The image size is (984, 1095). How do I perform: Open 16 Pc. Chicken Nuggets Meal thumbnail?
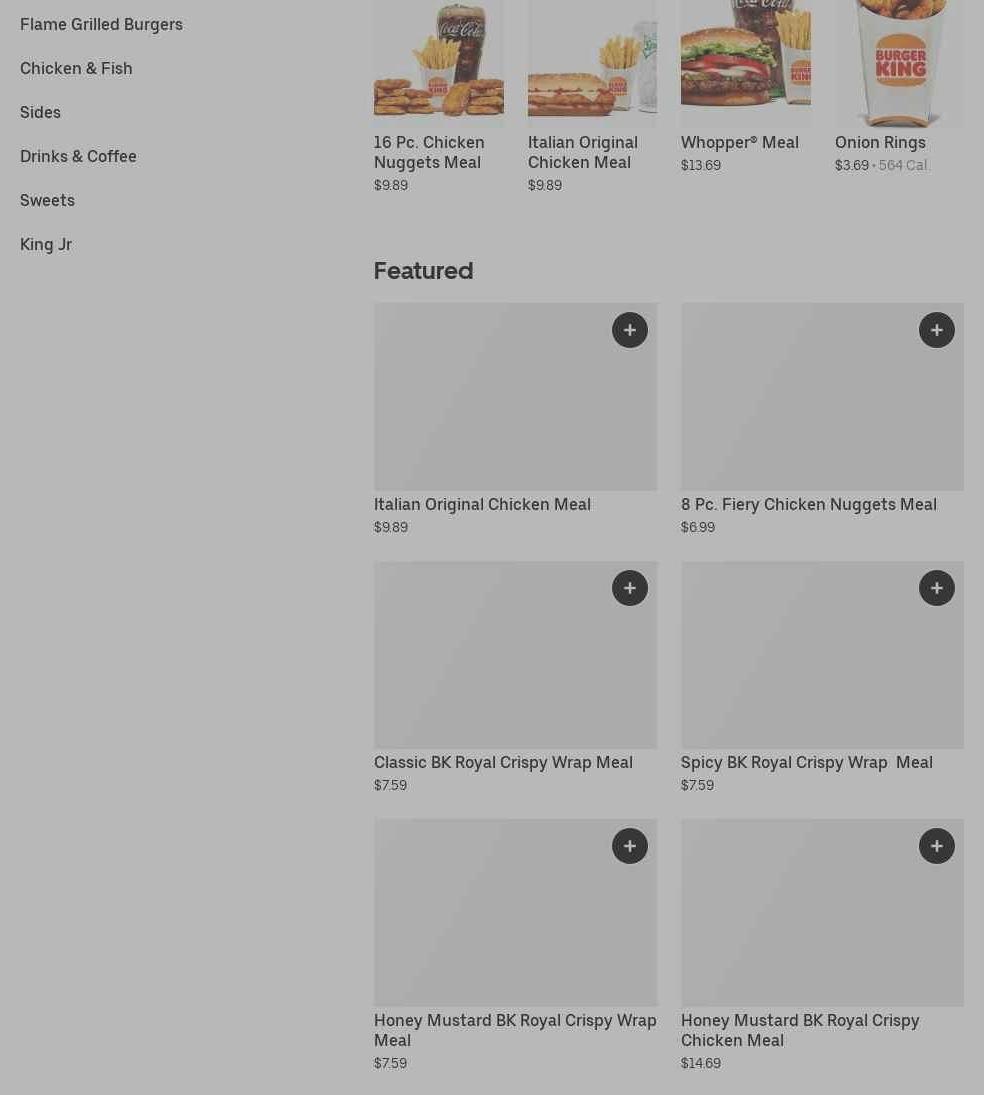[439, 63]
